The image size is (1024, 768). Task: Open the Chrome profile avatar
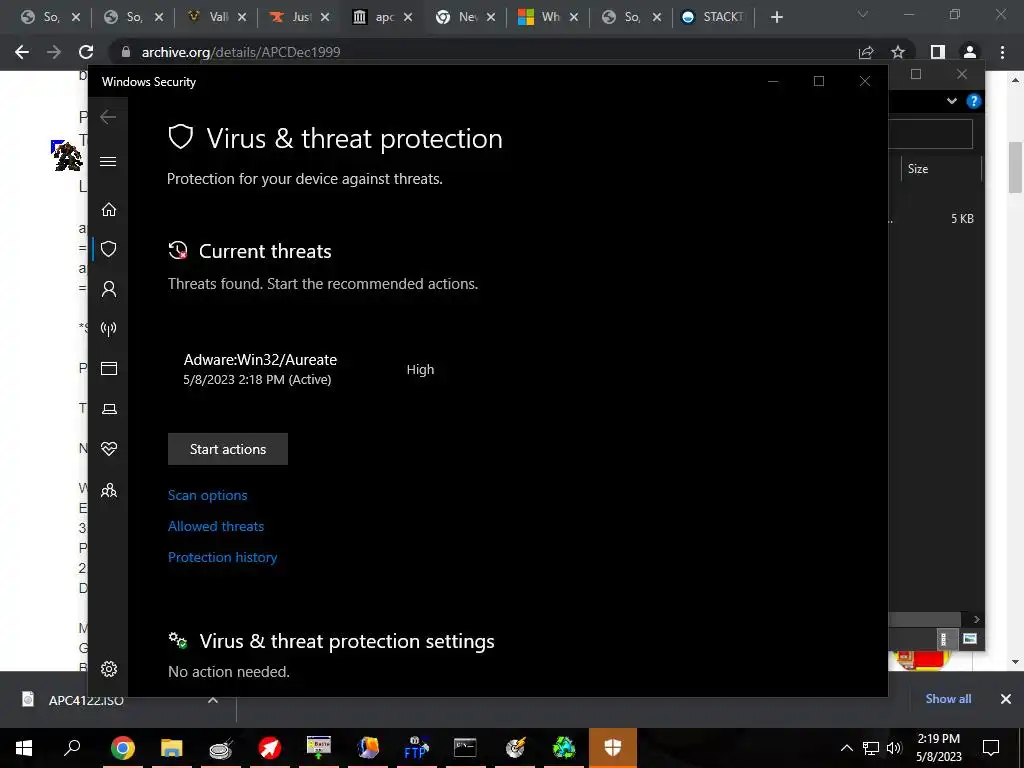point(970,52)
